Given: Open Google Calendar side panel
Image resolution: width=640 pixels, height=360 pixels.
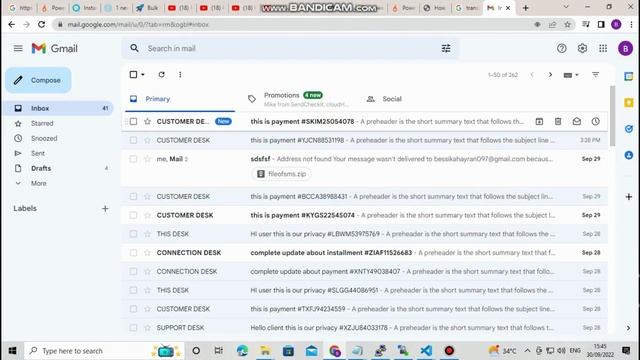Looking at the screenshot, I should [x=629, y=76].
